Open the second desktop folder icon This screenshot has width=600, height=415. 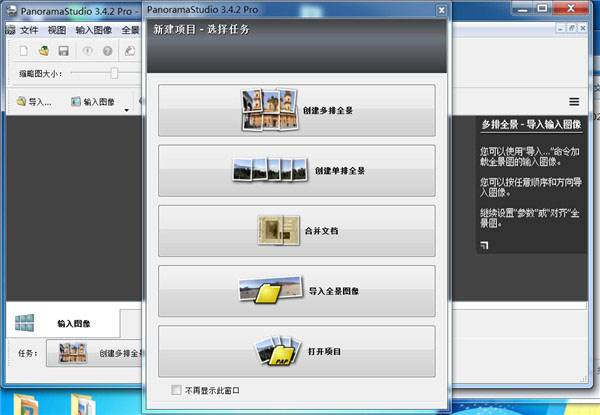83,404
